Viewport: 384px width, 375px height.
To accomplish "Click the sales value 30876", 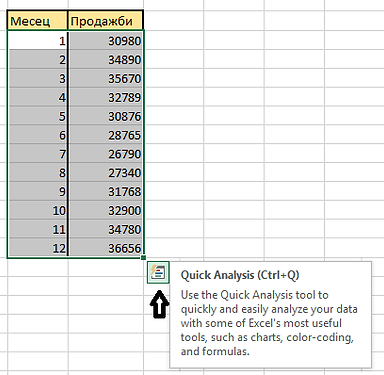I will click(106, 116).
